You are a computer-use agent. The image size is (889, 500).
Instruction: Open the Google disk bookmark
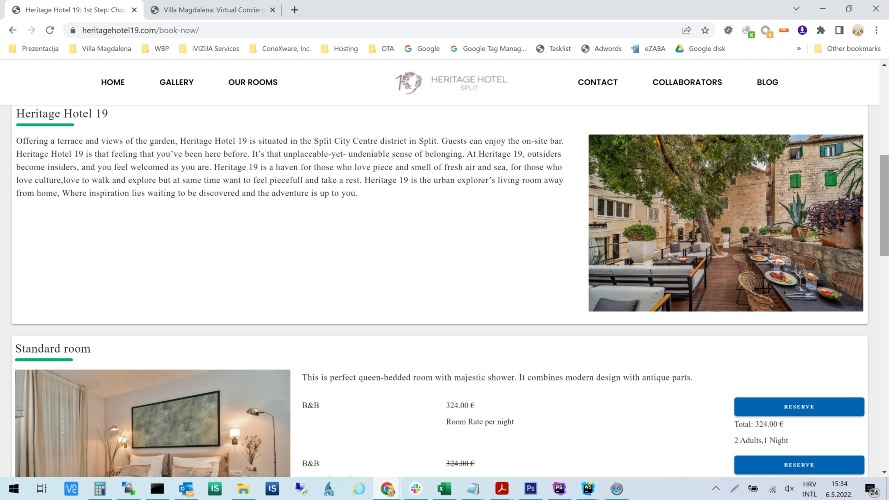700,49
